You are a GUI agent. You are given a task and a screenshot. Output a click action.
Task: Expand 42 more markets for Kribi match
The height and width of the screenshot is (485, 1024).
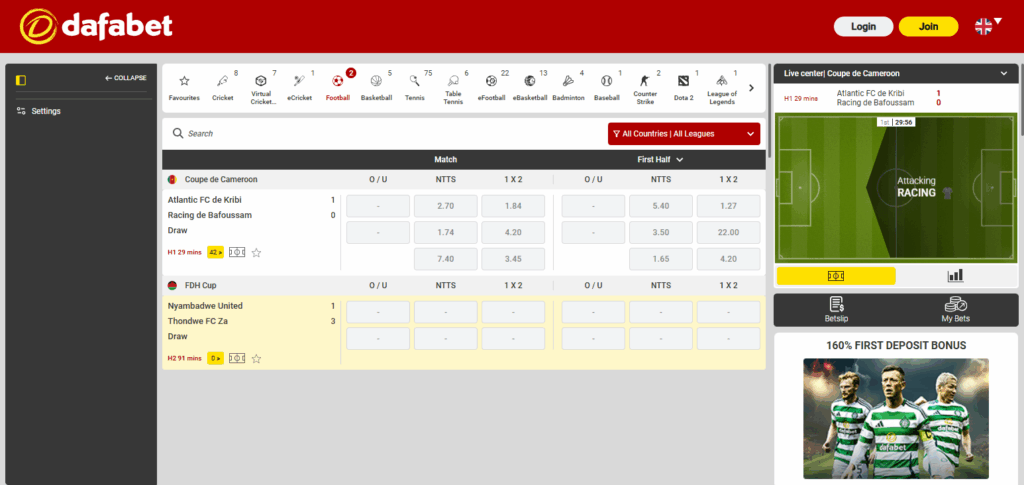(216, 253)
